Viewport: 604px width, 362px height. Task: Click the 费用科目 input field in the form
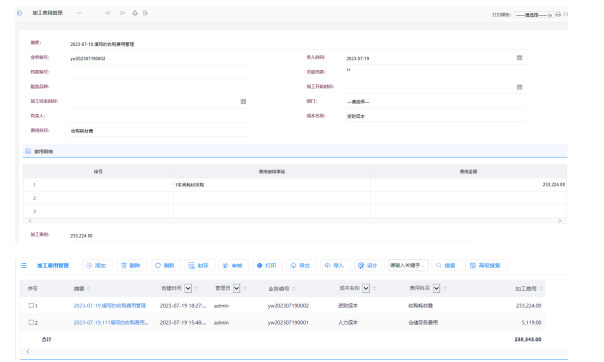[160, 131]
